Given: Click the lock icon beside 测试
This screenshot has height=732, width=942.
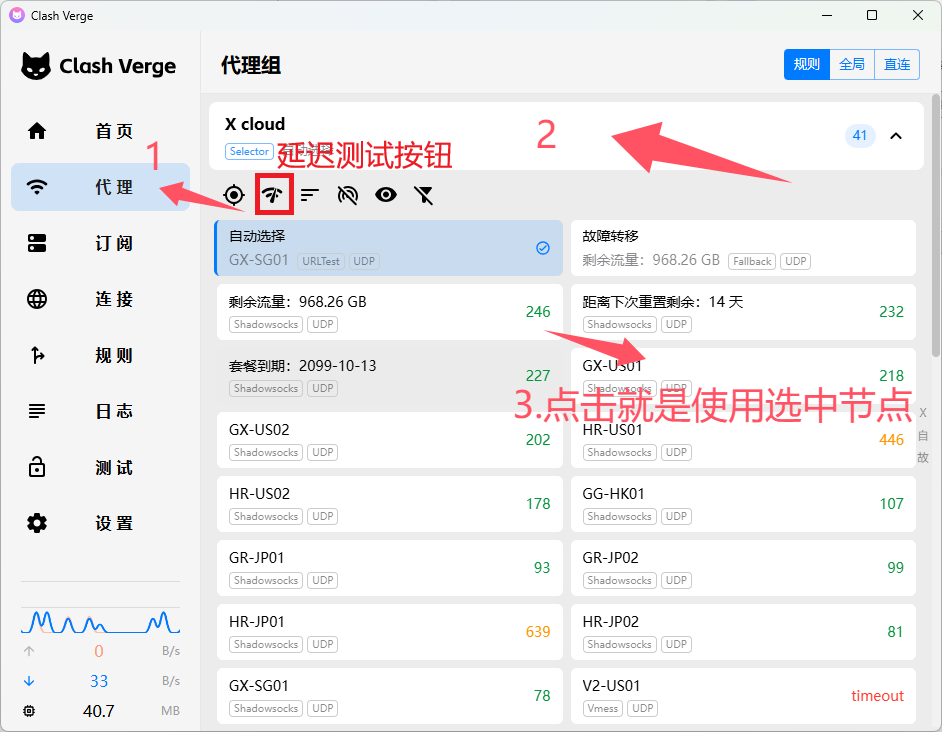Looking at the screenshot, I should click(x=37, y=467).
